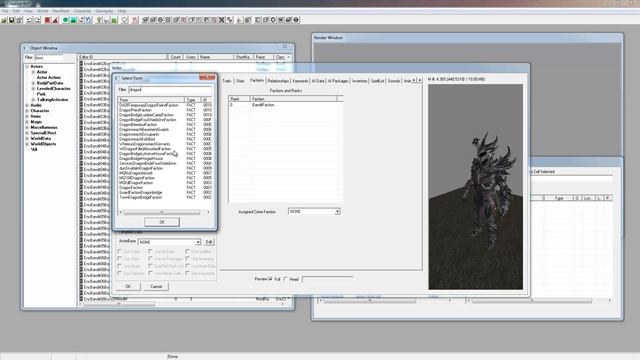Open the World menu
Image resolution: width=640 pixels, height=360 pixels.
click(x=43, y=11)
